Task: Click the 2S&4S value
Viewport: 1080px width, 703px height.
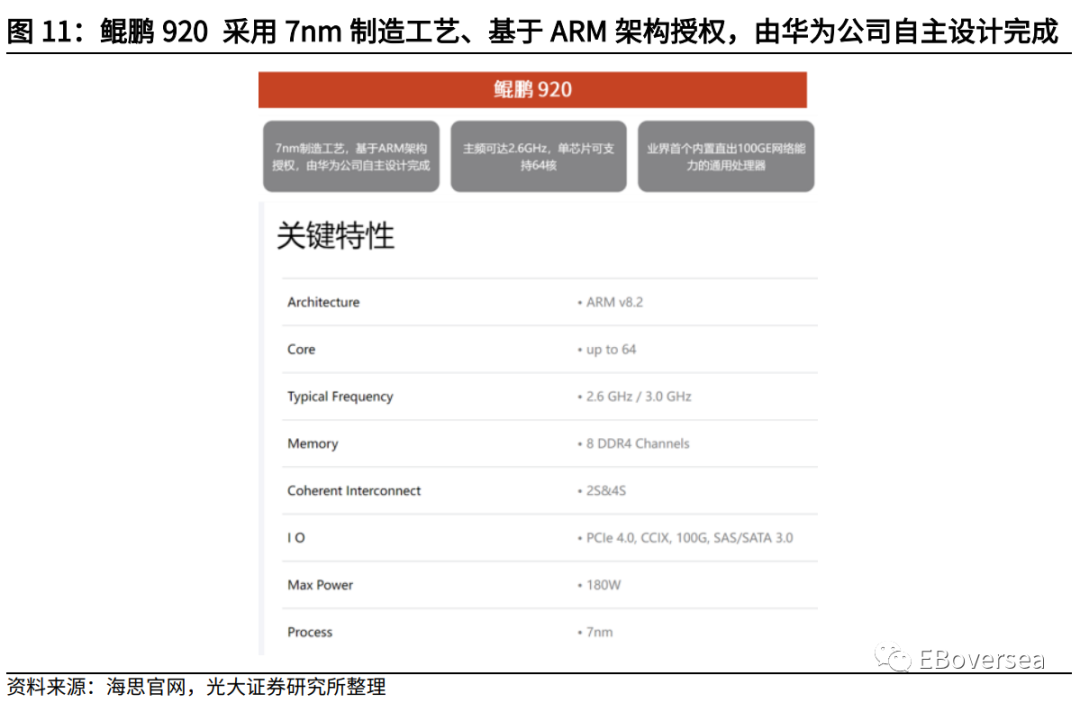Action: pos(606,491)
